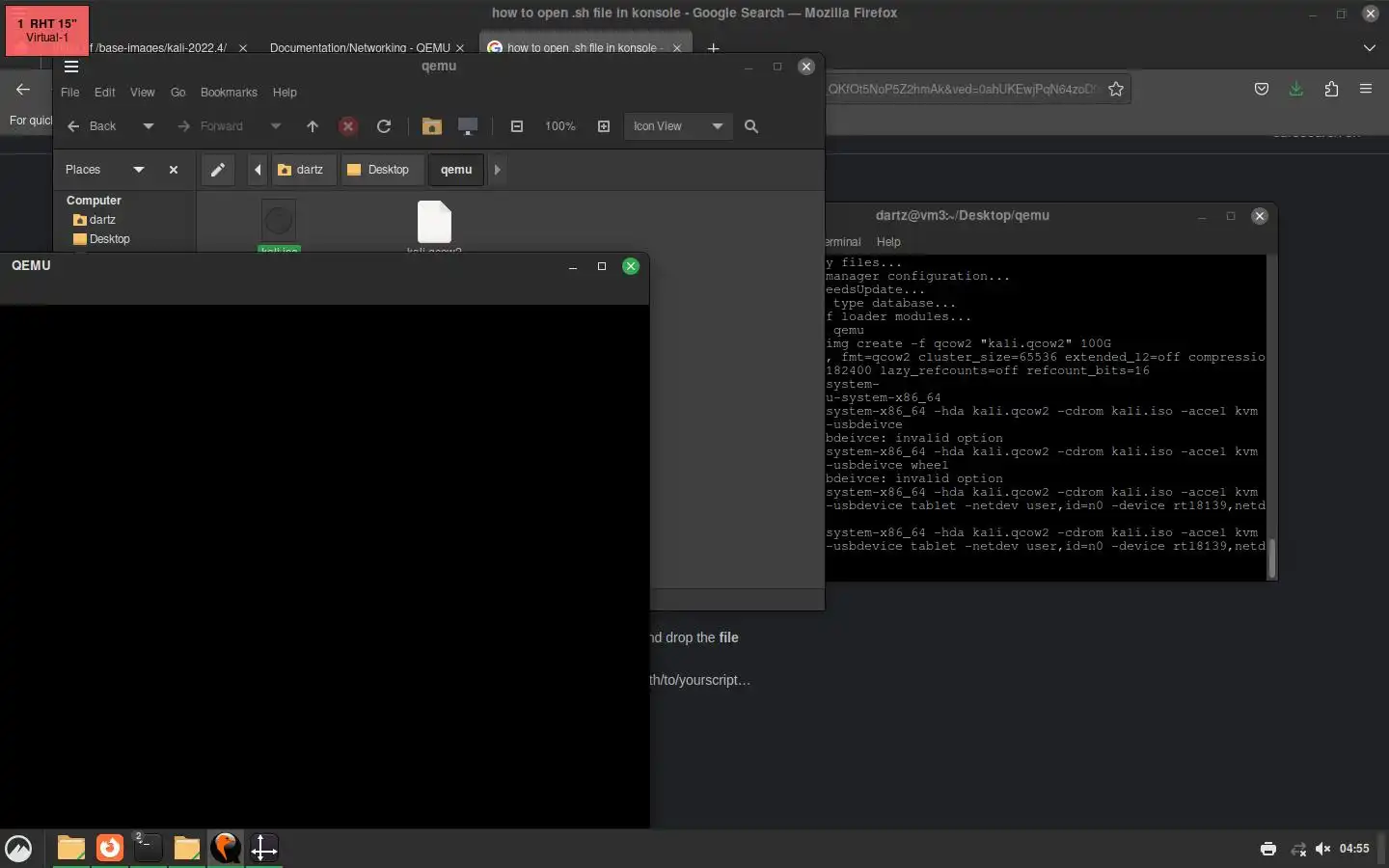This screenshot has width=1389, height=868.
Task: Open the Places sidebar selector dropdown
Action: click(x=139, y=170)
